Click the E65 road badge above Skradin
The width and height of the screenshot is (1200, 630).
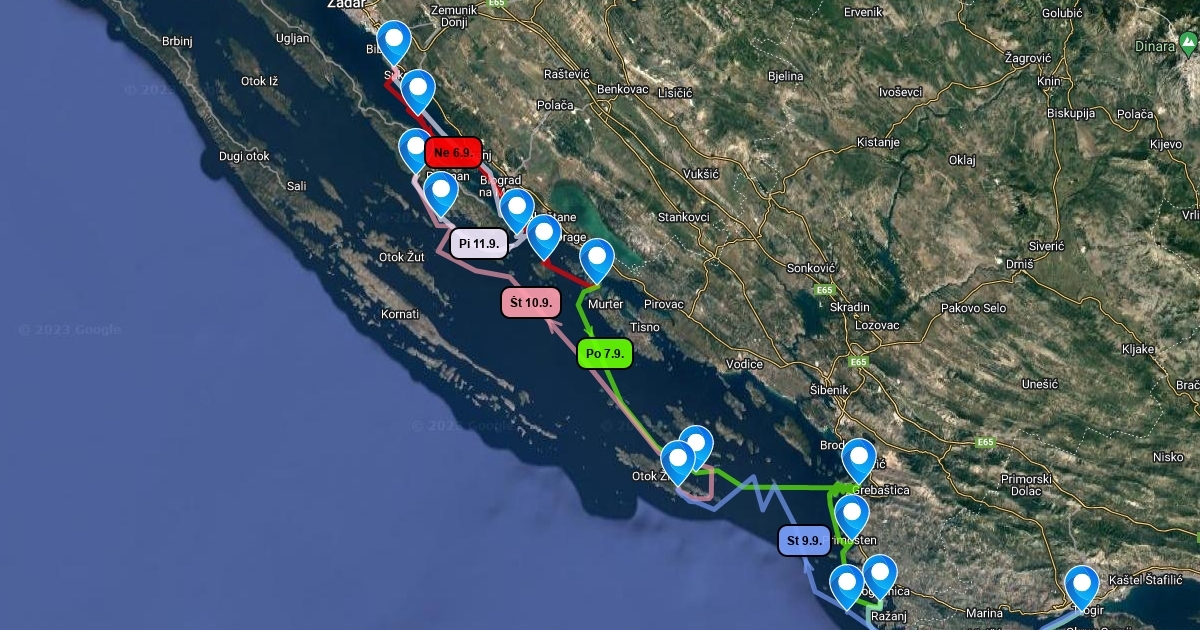pyautogui.click(x=823, y=290)
